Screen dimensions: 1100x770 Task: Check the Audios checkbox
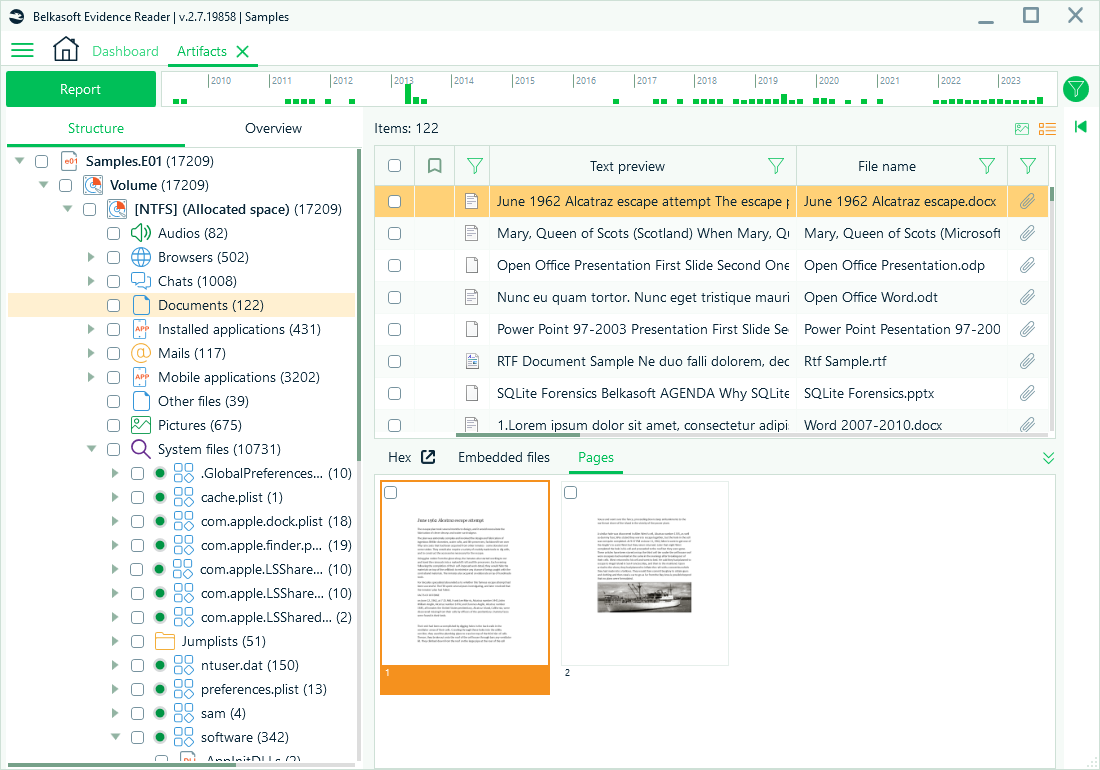[114, 234]
